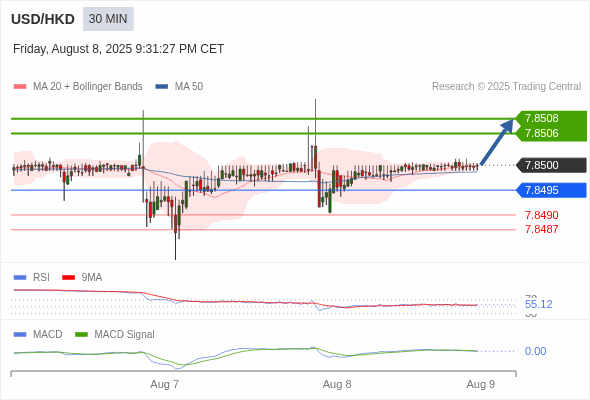Click the 7.8508 resistance price label
The image size is (590, 400).
coord(542,118)
